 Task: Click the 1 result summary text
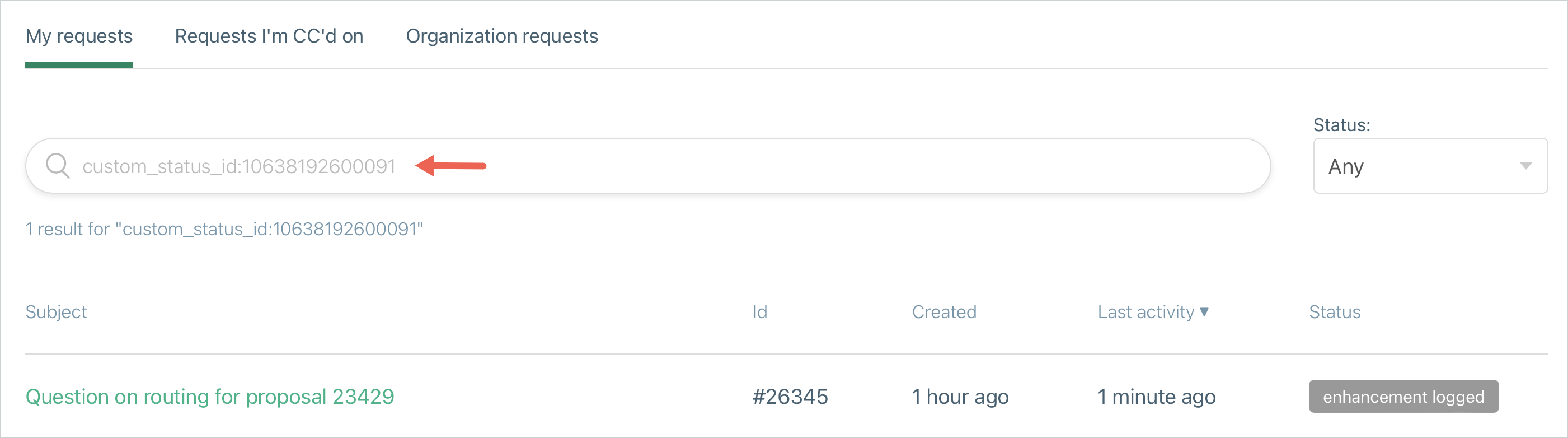(x=224, y=229)
